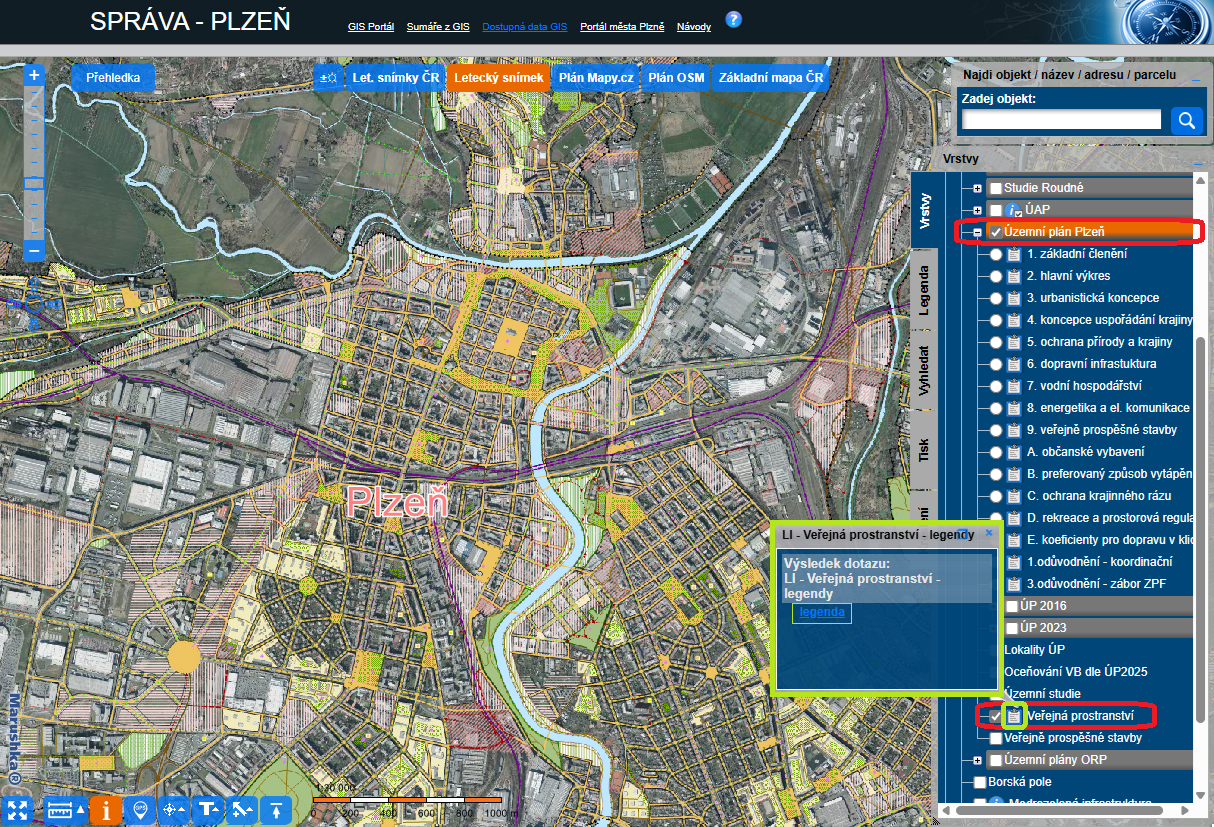The width and height of the screenshot is (1214, 827).
Task: Open legend icon for Veřejná prostranství
Action: (x=1014, y=715)
